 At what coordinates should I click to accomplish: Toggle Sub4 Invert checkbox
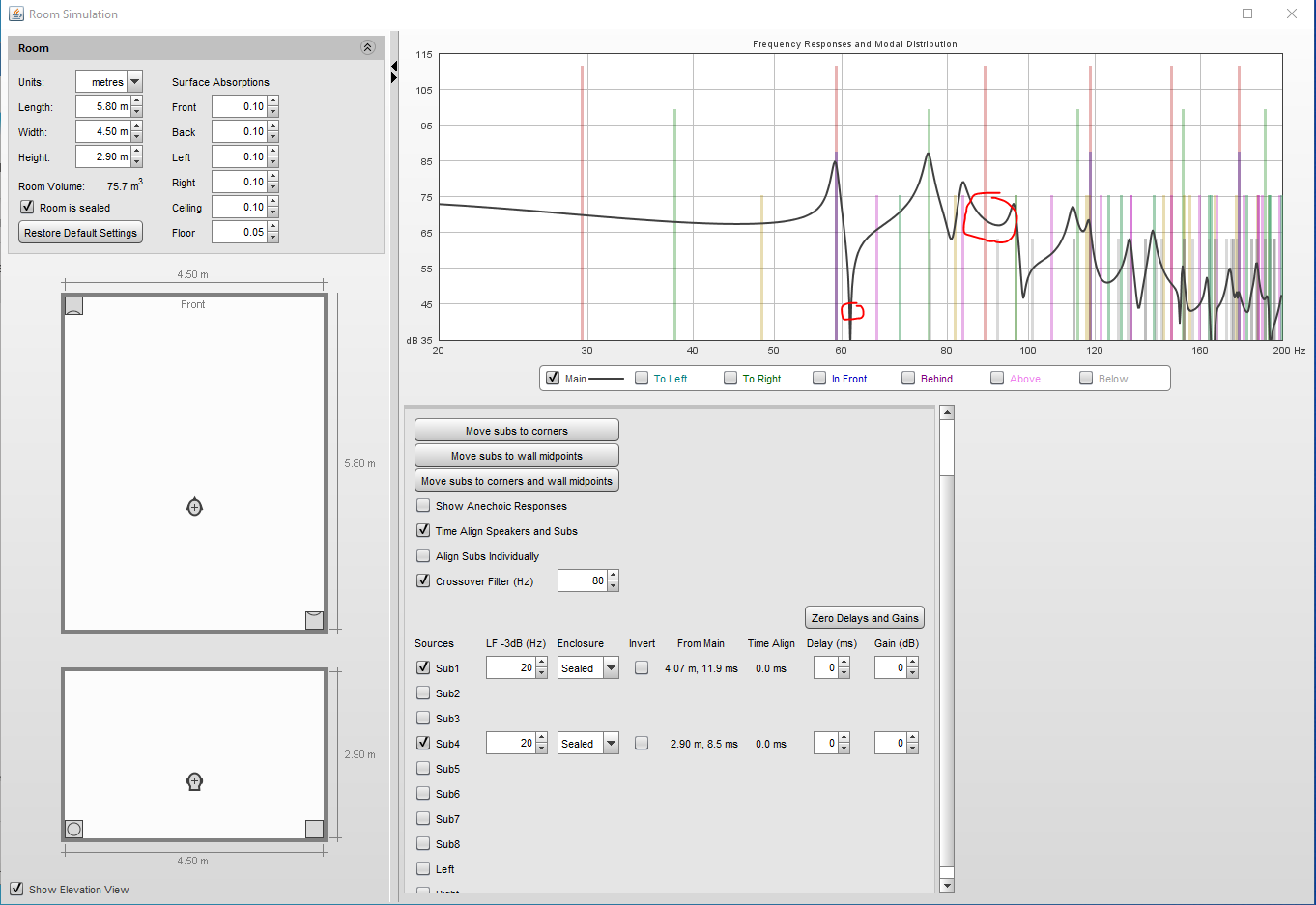tap(642, 743)
